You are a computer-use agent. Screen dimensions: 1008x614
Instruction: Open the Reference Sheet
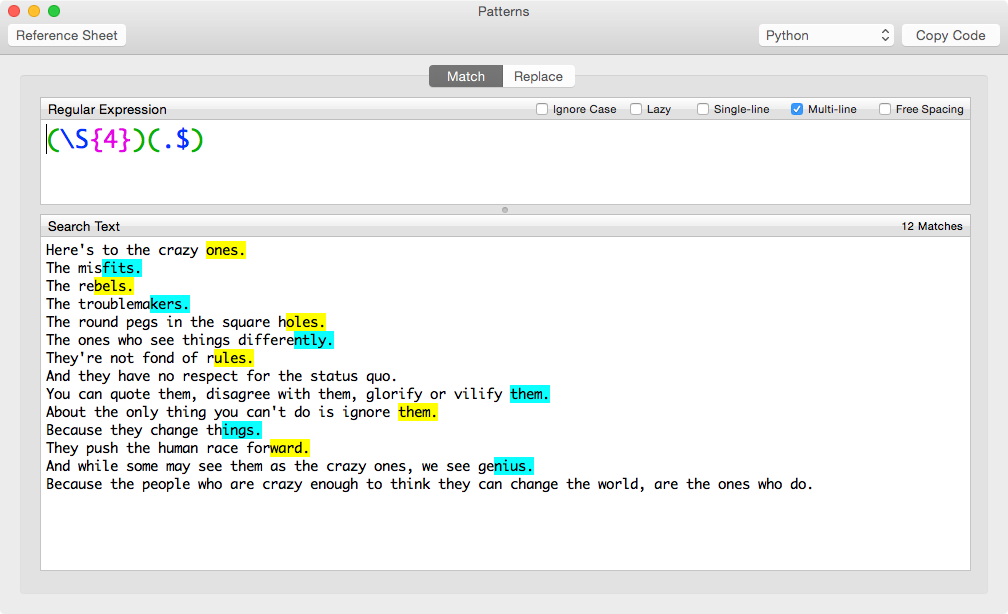[x=67, y=35]
